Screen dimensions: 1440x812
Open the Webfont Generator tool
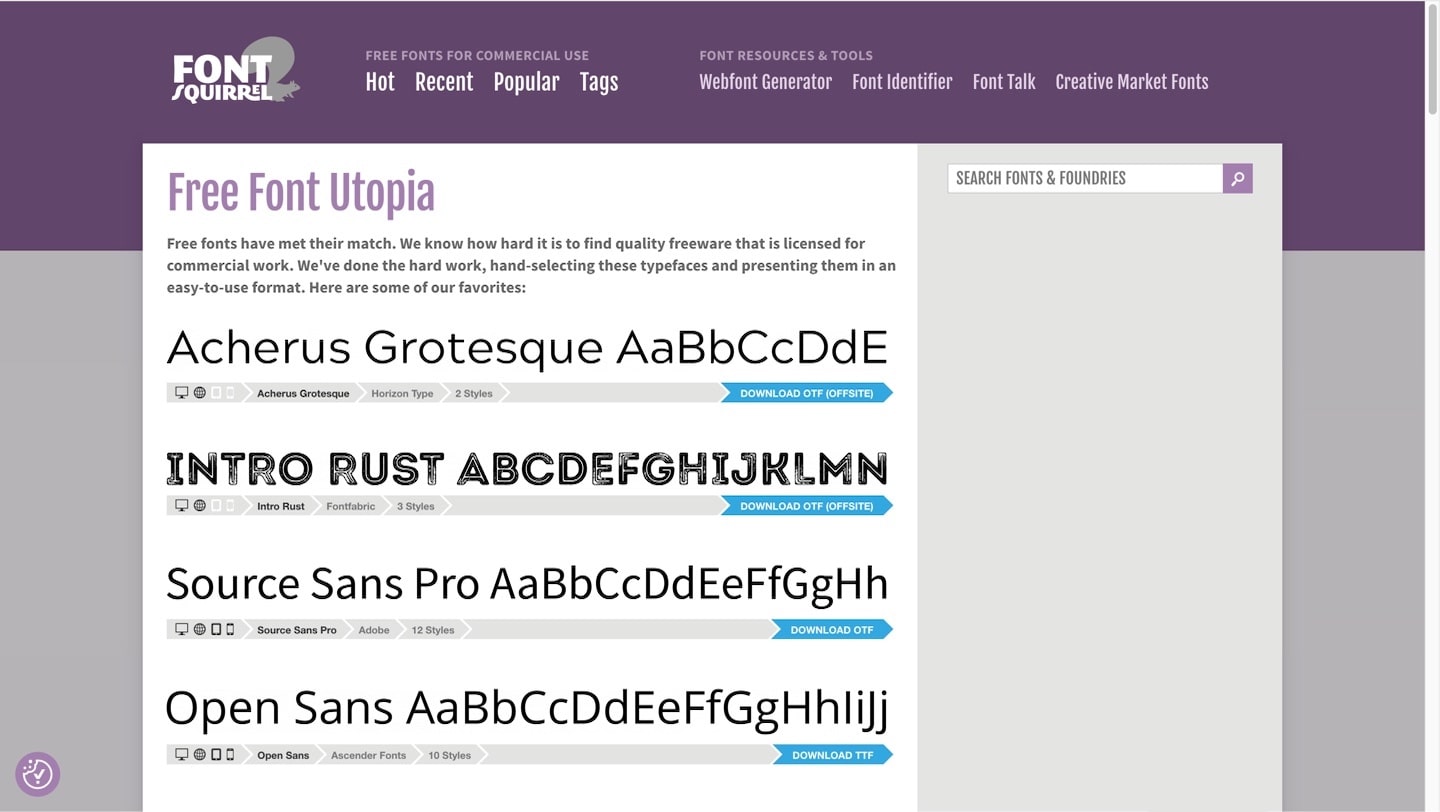pyautogui.click(x=765, y=82)
